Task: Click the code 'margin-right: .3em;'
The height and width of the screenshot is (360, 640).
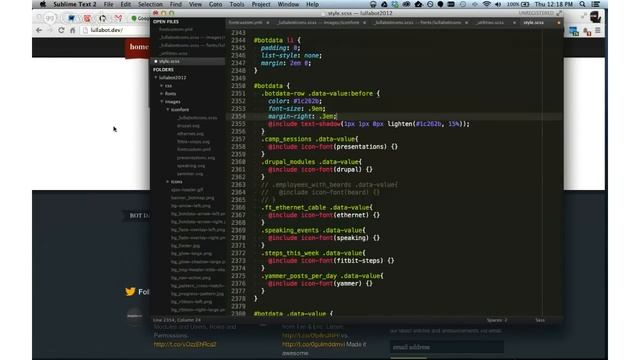Action: (302, 116)
